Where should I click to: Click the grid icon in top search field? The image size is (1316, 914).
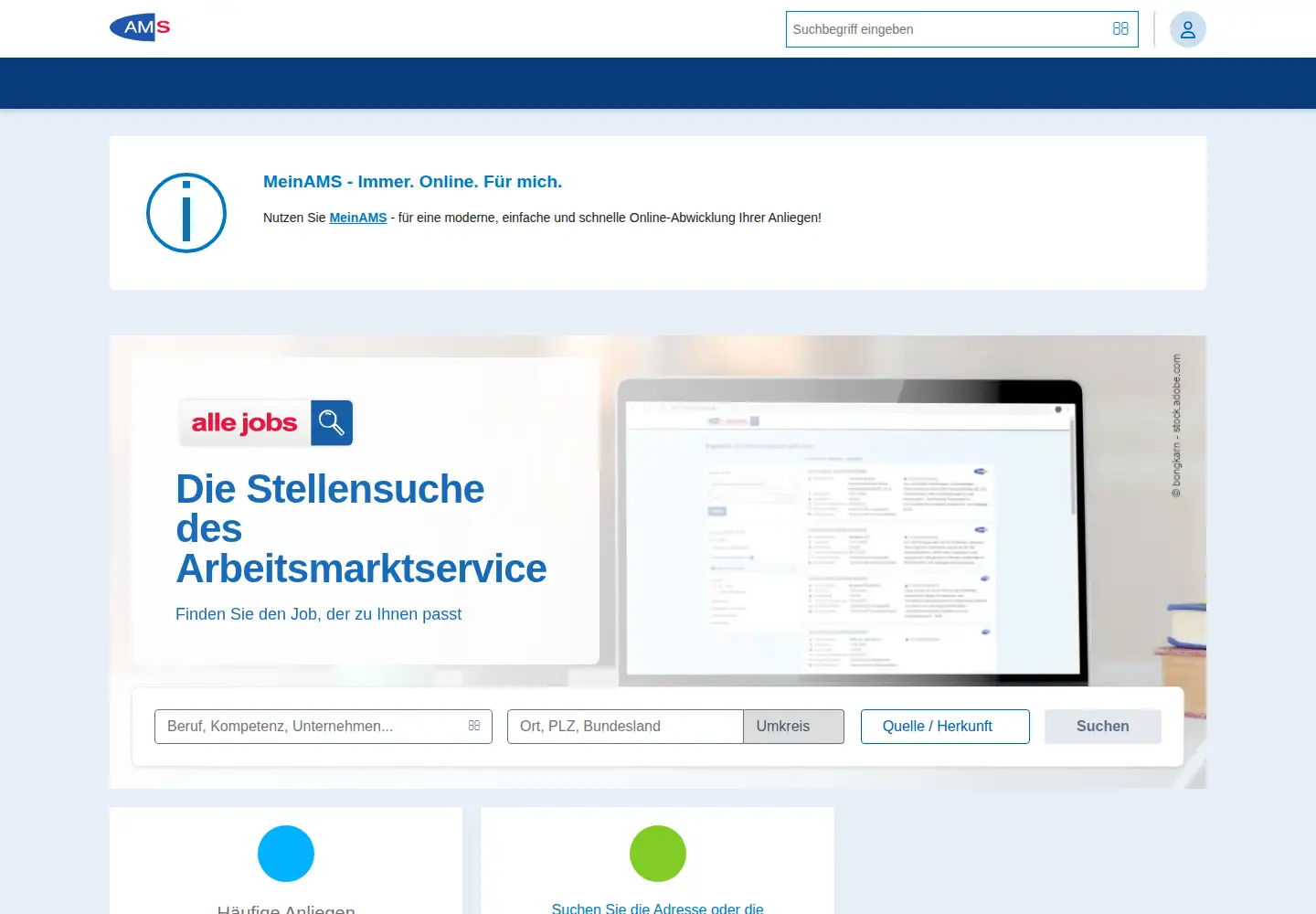[1120, 29]
